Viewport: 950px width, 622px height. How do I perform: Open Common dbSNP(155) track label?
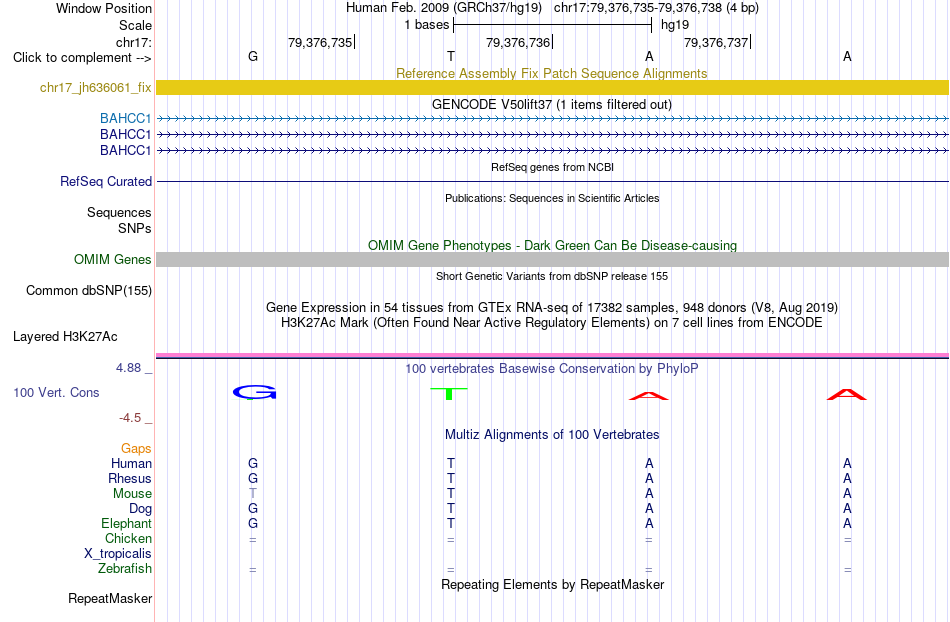[88, 290]
